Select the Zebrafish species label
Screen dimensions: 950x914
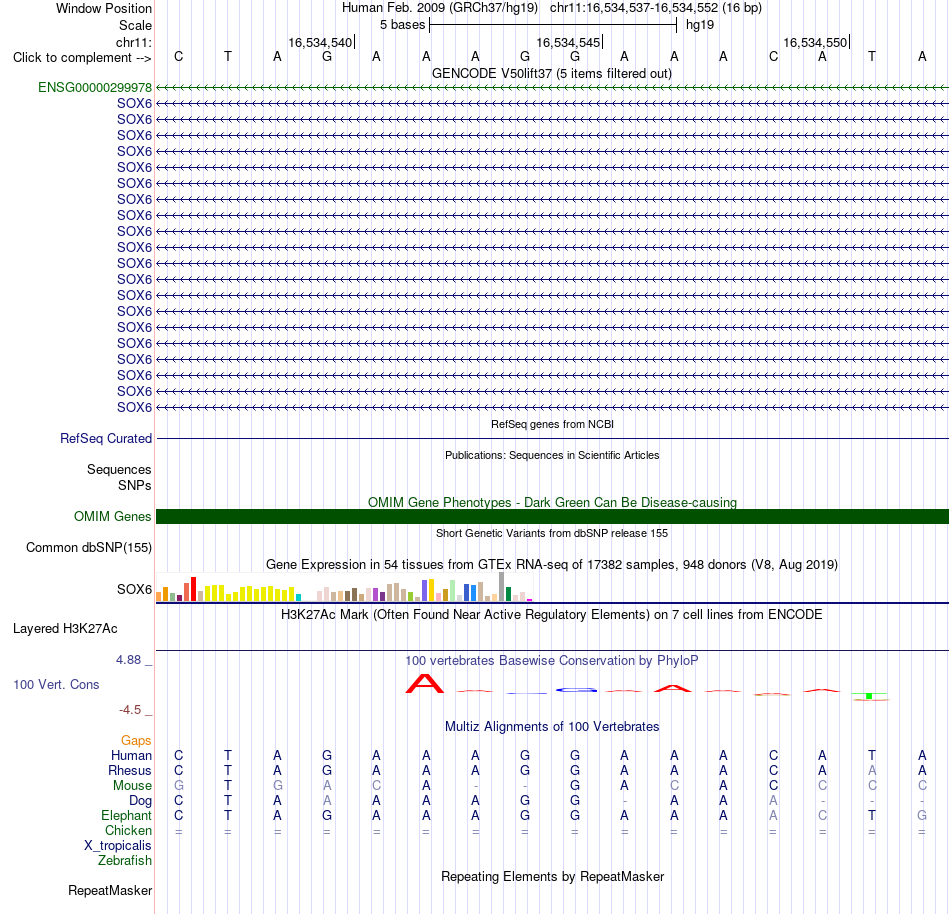(125, 860)
